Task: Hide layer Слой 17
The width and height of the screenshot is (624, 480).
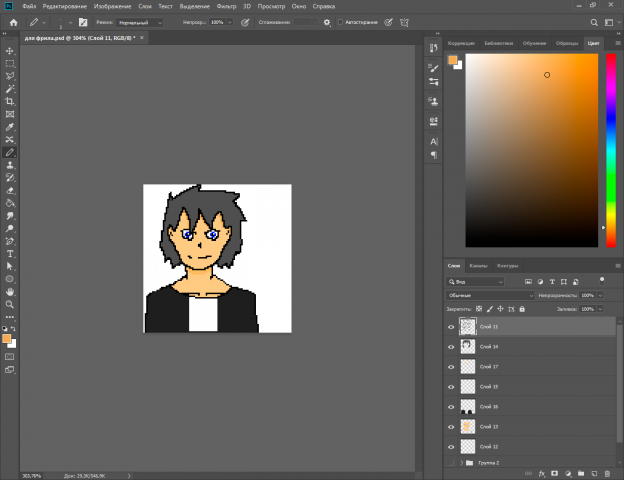Action: 451,367
